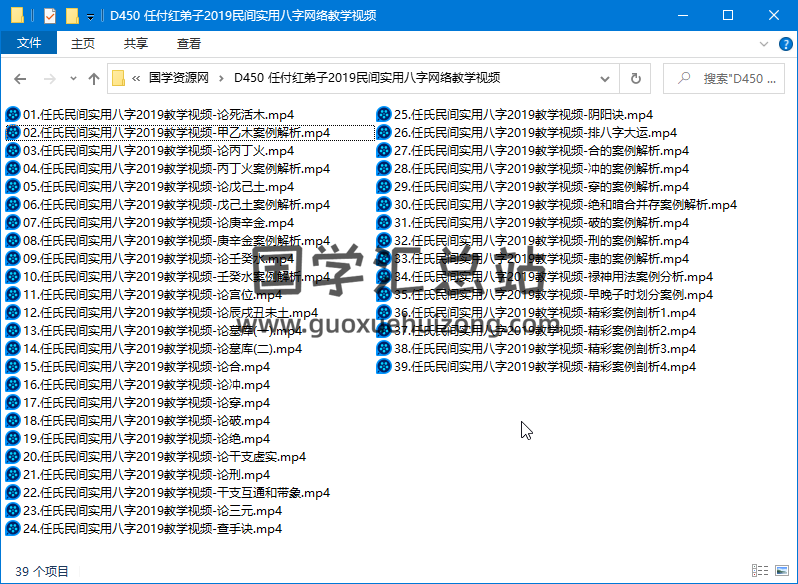Open the 主页 ribbon tab
The image size is (798, 584).
pyautogui.click(x=82, y=44)
